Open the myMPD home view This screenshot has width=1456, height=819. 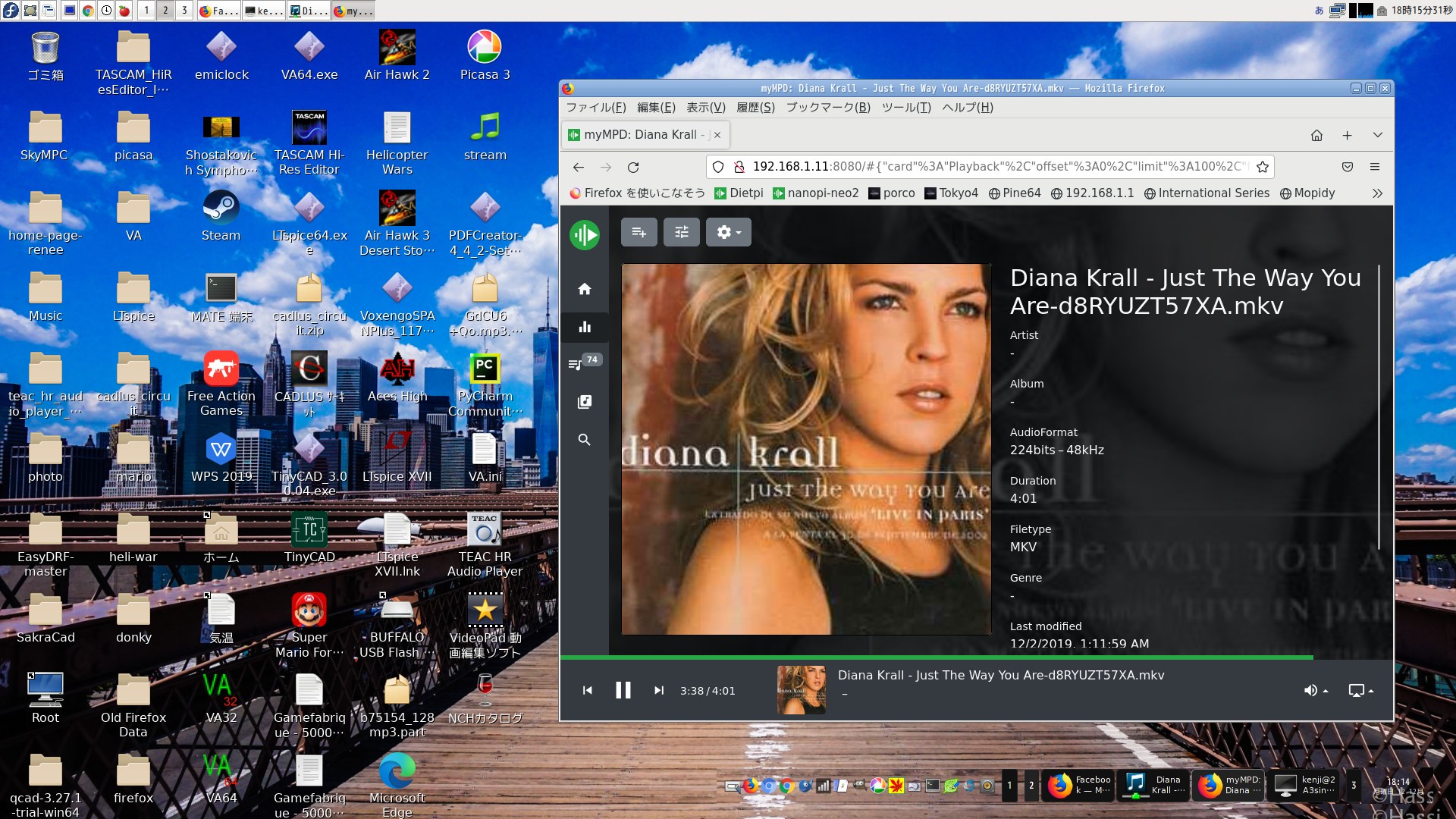pos(584,289)
